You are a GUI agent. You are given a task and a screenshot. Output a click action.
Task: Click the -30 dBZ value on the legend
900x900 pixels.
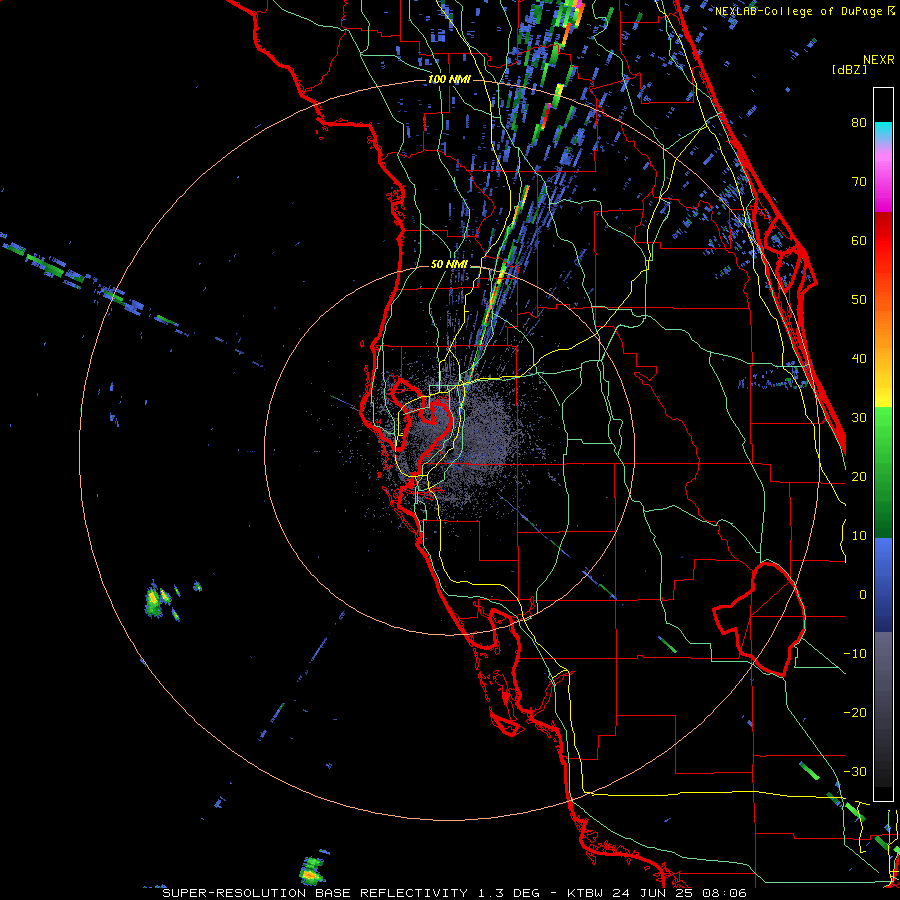[855, 771]
